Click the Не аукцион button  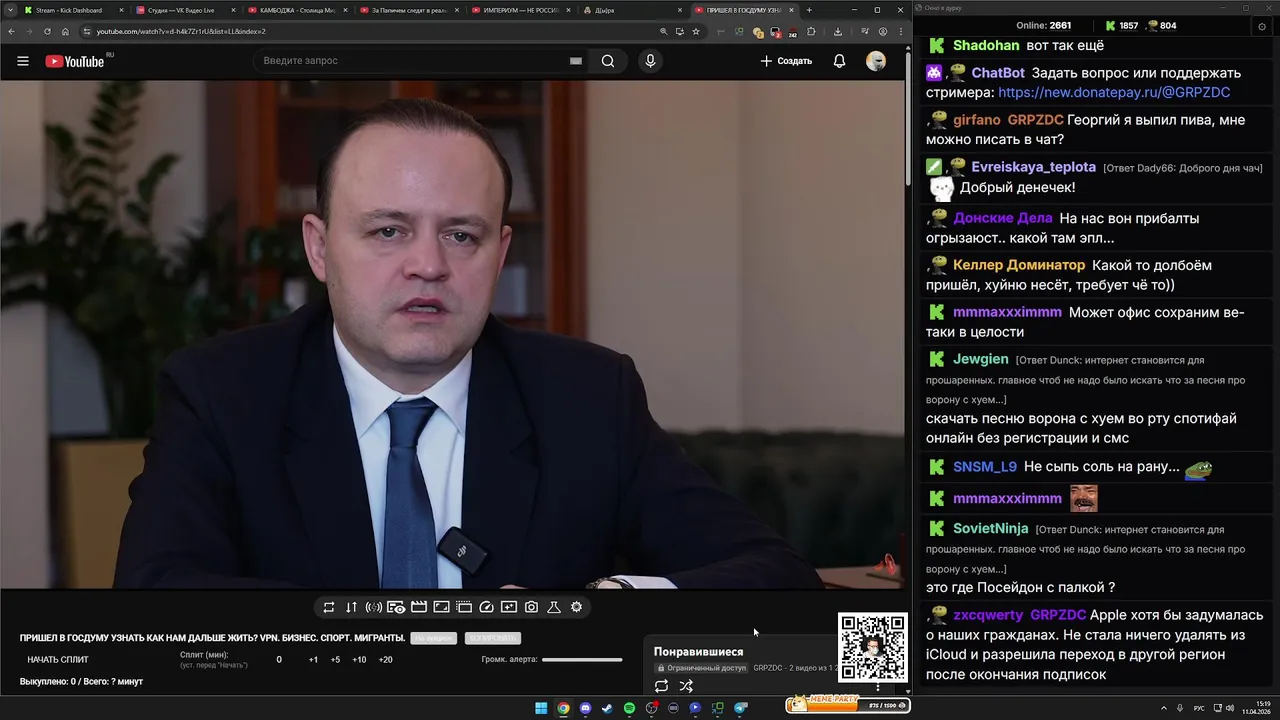coord(433,638)
